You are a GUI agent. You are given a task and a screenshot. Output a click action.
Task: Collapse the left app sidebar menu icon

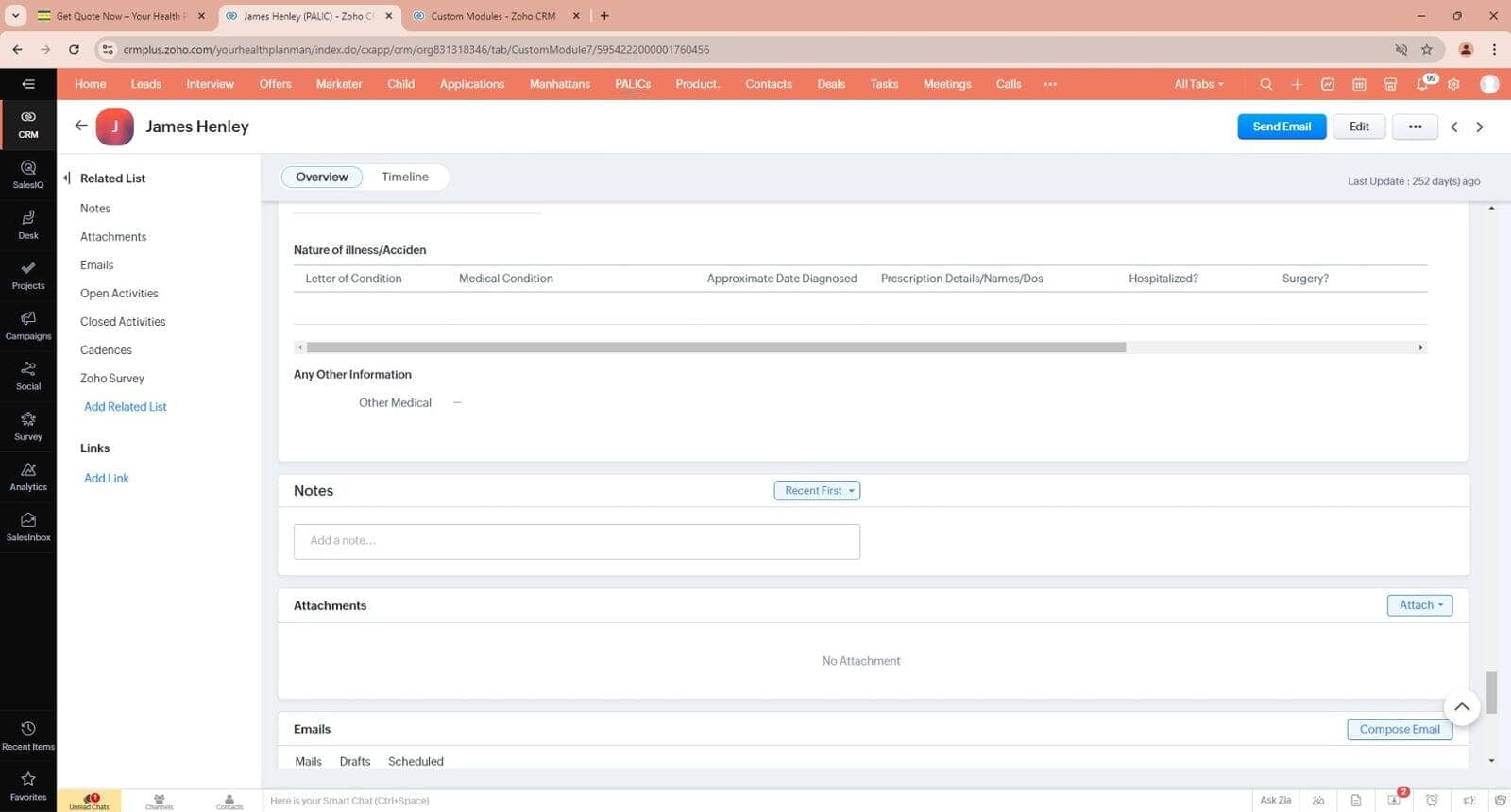28,84
